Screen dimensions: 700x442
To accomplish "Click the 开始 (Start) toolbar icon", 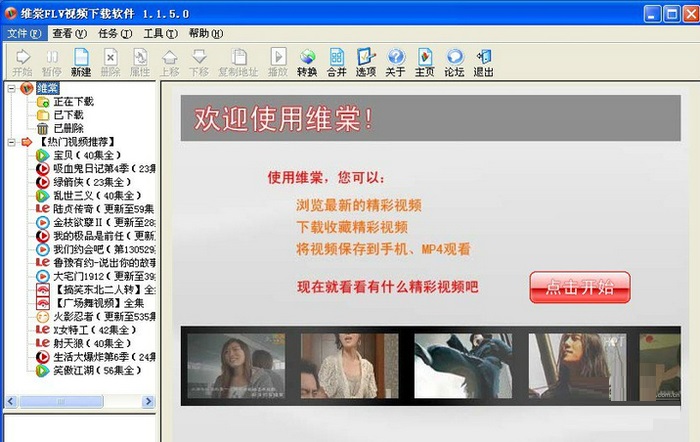I will click(22, 62).
